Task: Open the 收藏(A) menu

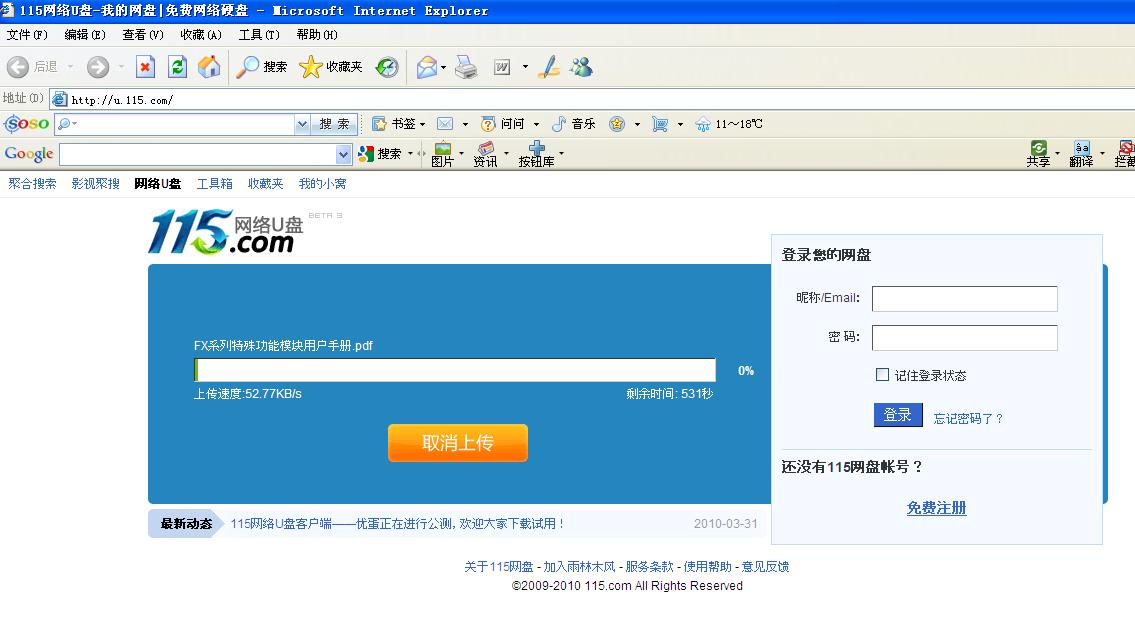Action: pyautogui.click(x=201, y=35)
